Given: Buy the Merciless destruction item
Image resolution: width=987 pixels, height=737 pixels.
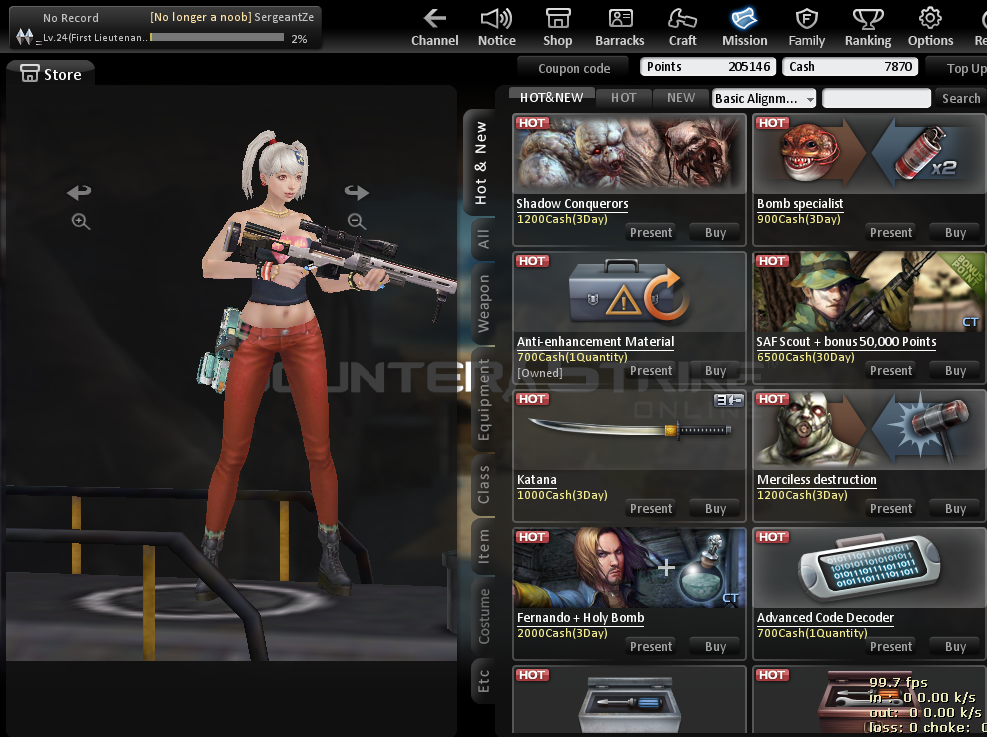Looking at the screenshot, I should (956, 509).
